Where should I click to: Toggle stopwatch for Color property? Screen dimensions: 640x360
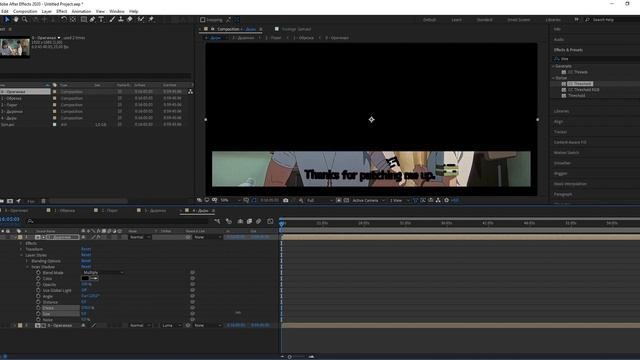38,278
